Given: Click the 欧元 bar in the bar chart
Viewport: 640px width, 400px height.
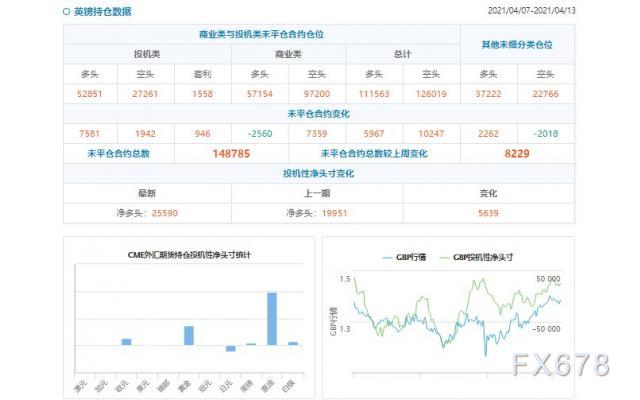Looking at the screenshot, I should [127, 342].
